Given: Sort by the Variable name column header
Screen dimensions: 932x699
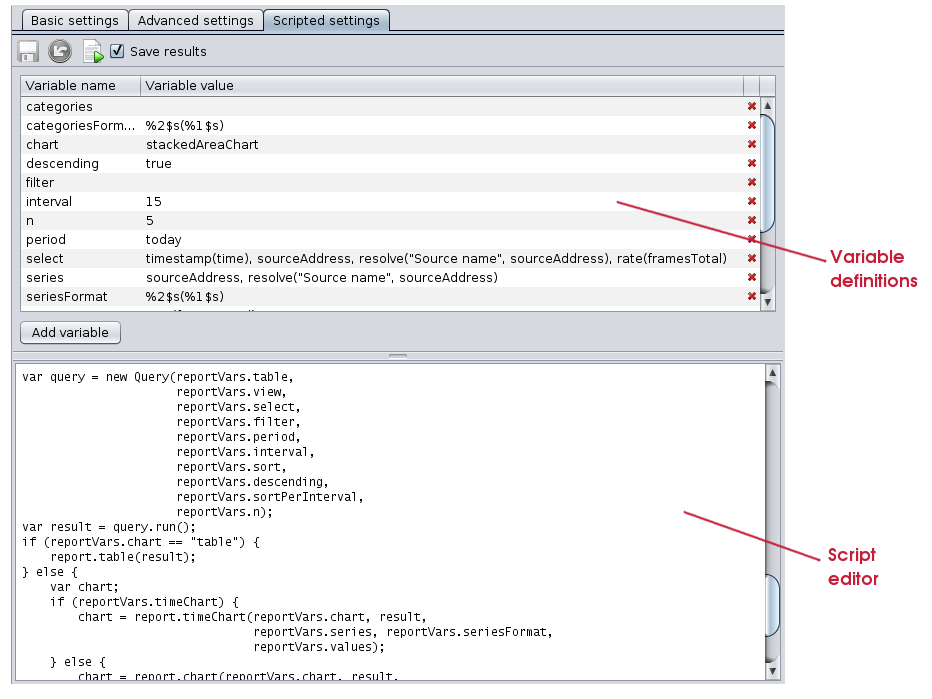Looking at the screenshot, I should click(x=80, y=86).
